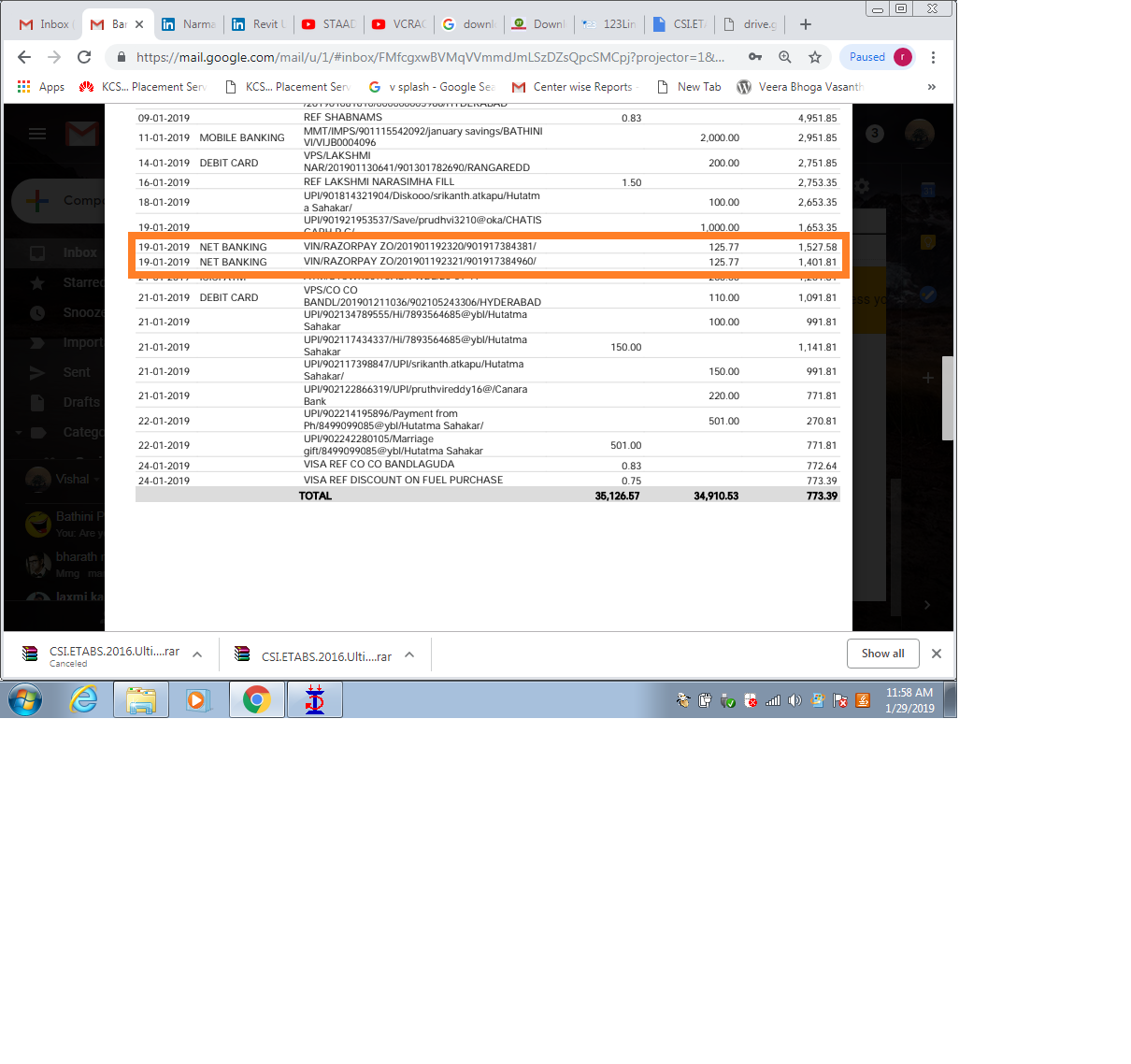This screenshot has width=1131, height=1064.
Task: Click the volume speaker tray icon
Action: 795,700
